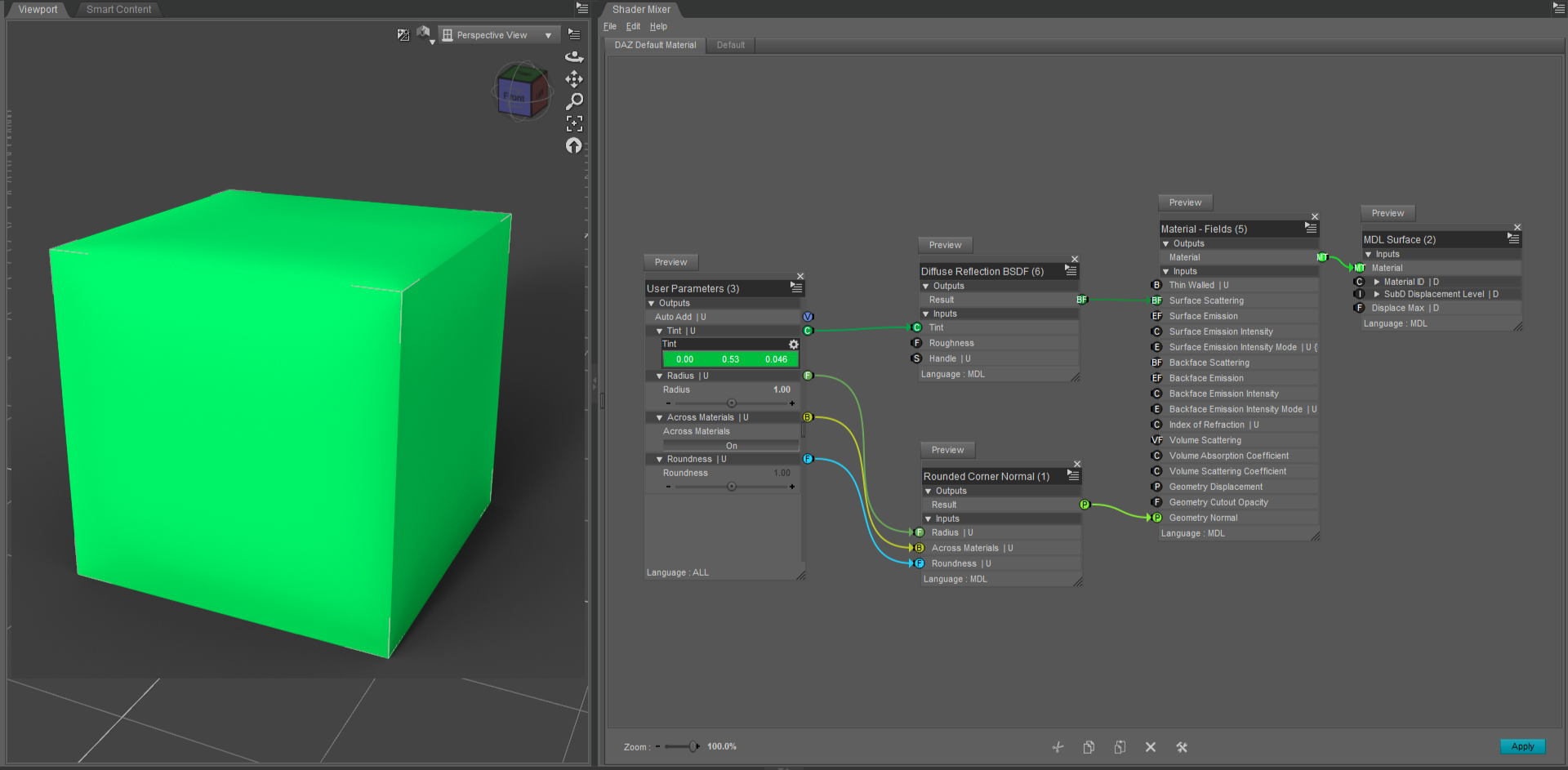Collapse the Tint | U parameter group

[659, 331]
